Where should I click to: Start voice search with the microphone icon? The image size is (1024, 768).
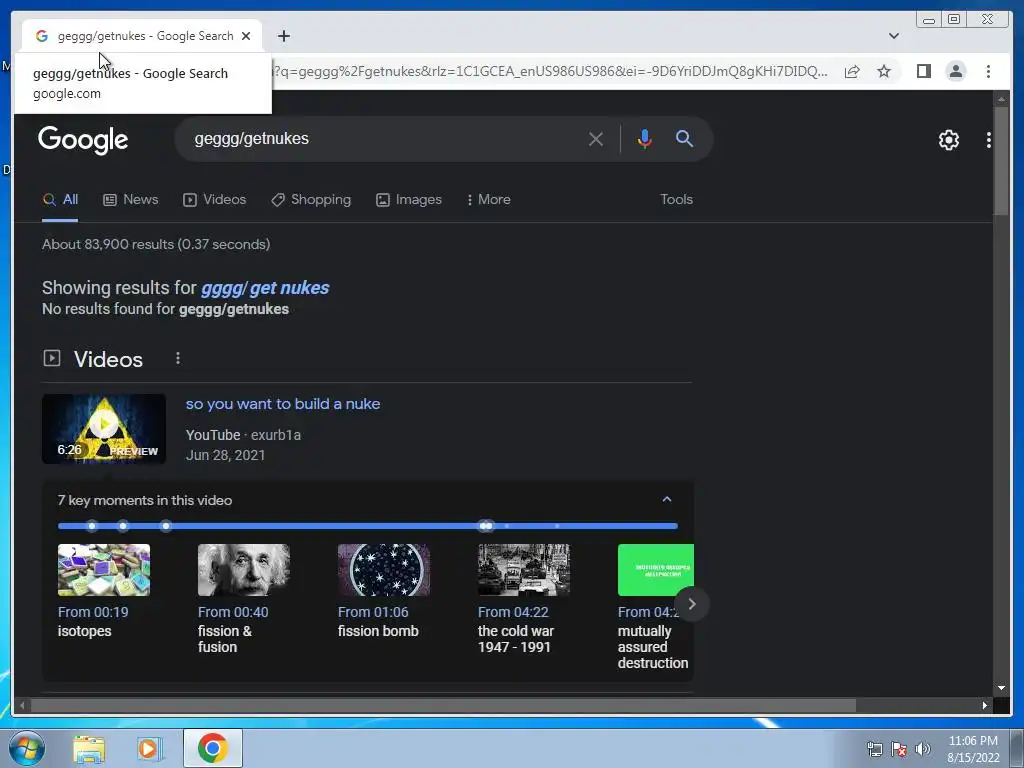[x=645, y=139]
